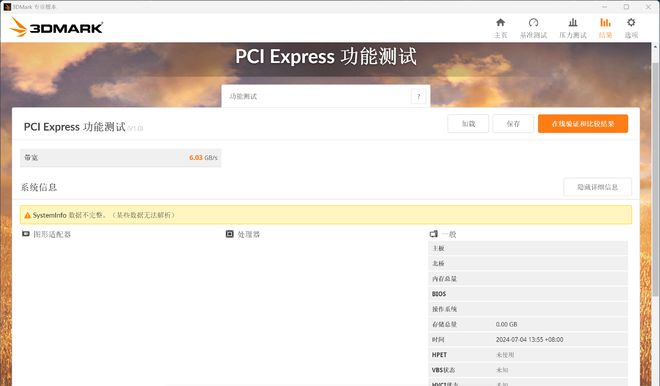660x386 pixels.
Task: Click the 6.03 GB/s bandwidth value
Action: pos(203,157)
